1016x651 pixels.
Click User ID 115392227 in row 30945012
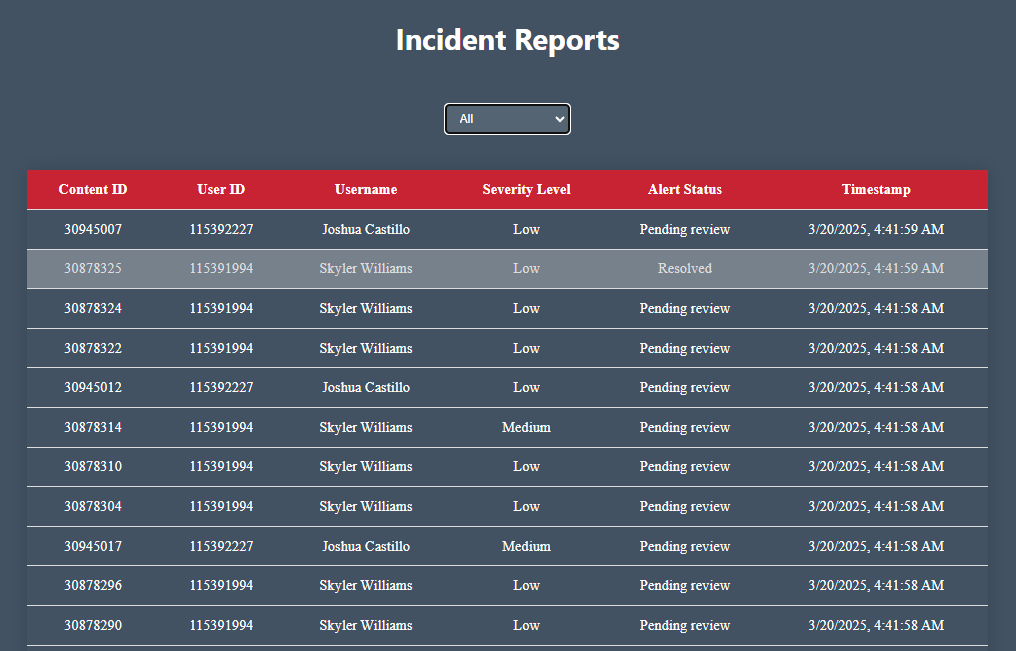pyautogui.click(x=221, y=387)
